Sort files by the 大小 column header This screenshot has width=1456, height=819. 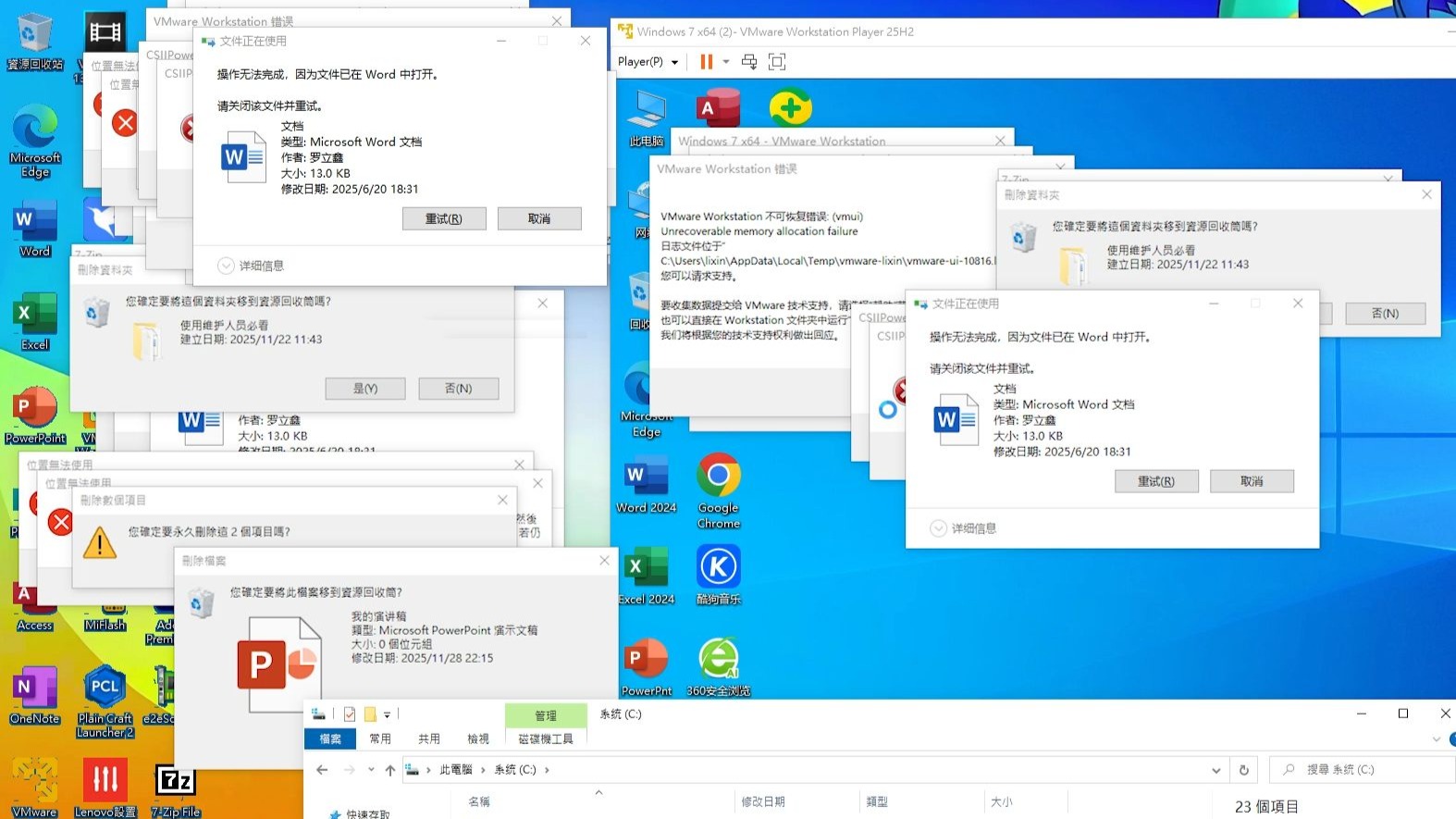(x=1002, y=801)
